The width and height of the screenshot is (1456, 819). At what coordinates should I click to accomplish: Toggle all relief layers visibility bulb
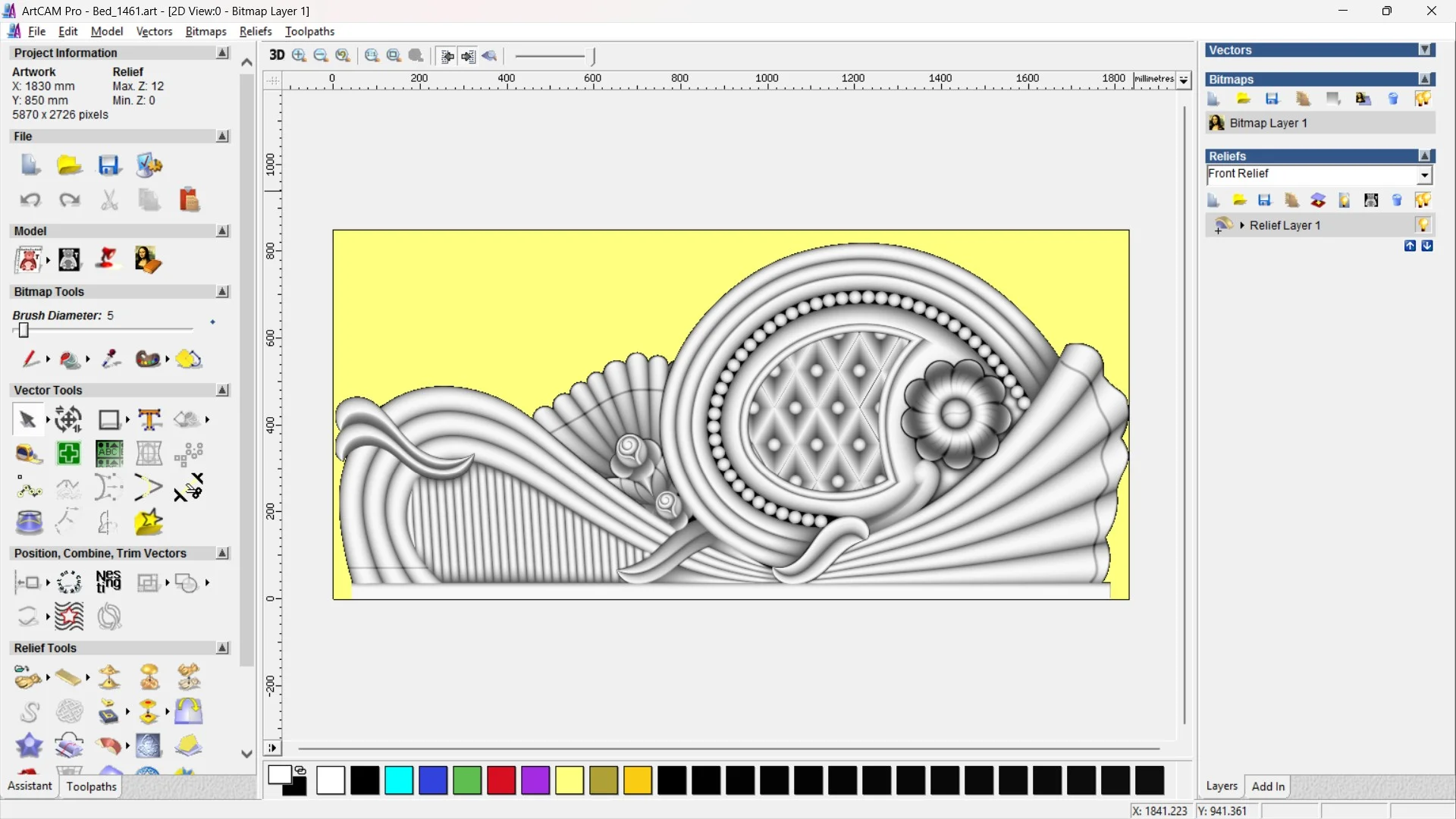tap(1423, 200)
